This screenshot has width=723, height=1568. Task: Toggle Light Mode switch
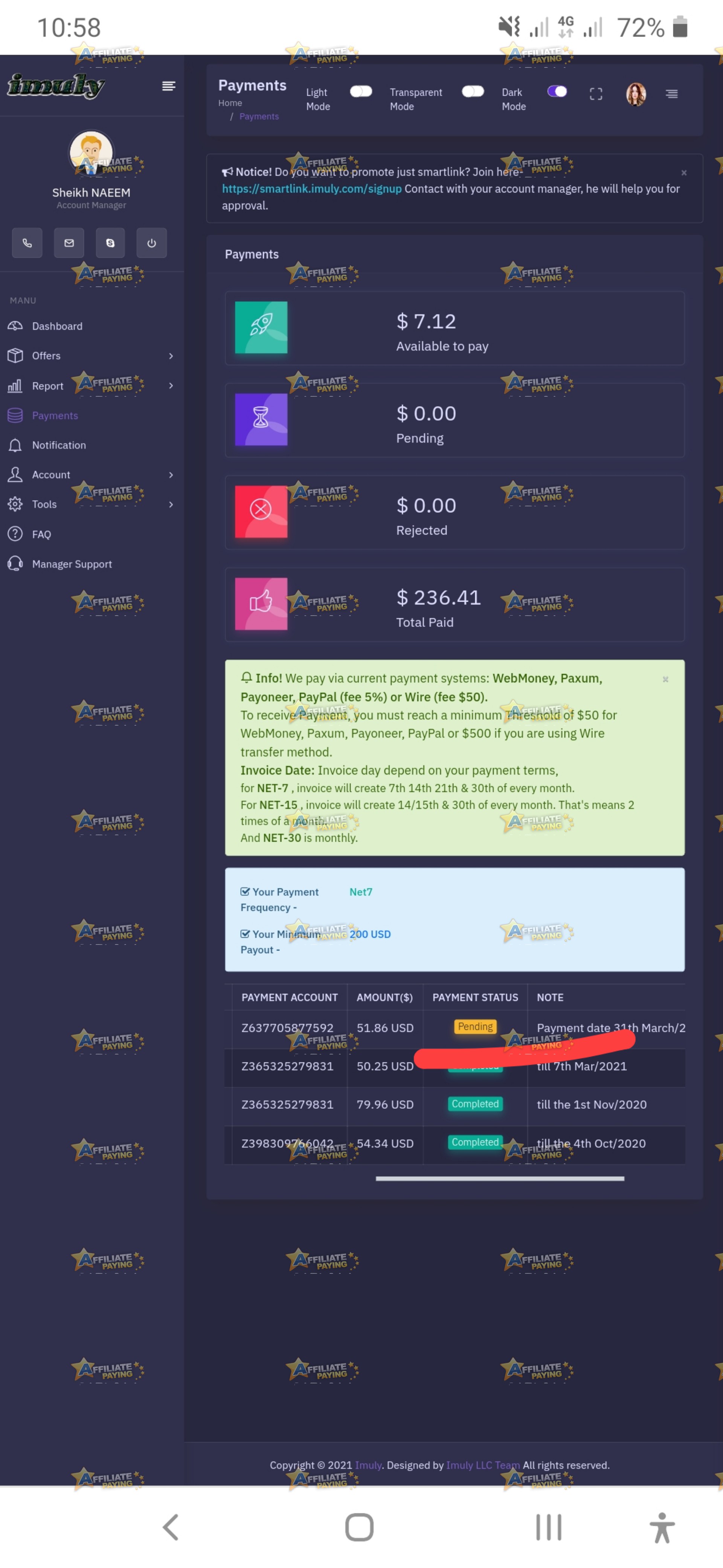tap(361, 91)
